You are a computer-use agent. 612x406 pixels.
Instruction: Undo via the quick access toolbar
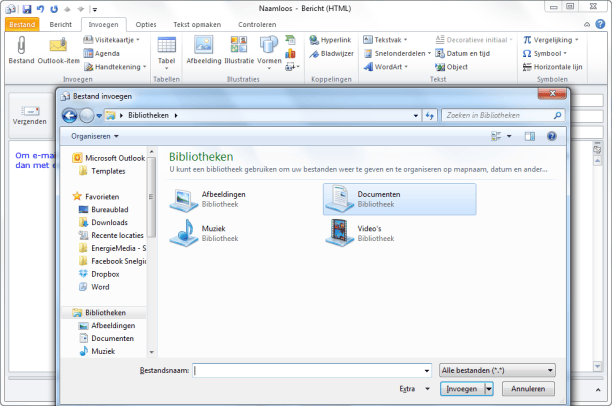(40, 9)
